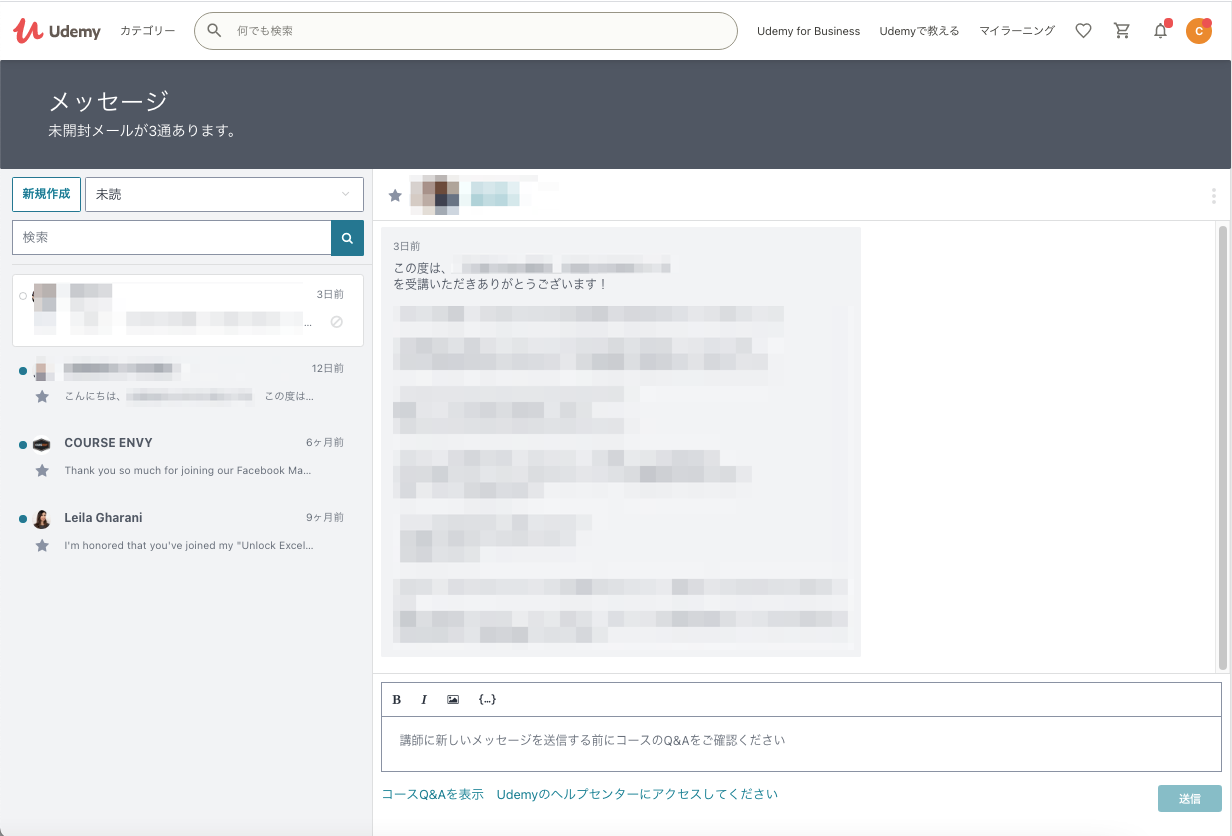1232x836 pixels.
Task: Open the カテゴリー menu
Action: pos(147,31)
